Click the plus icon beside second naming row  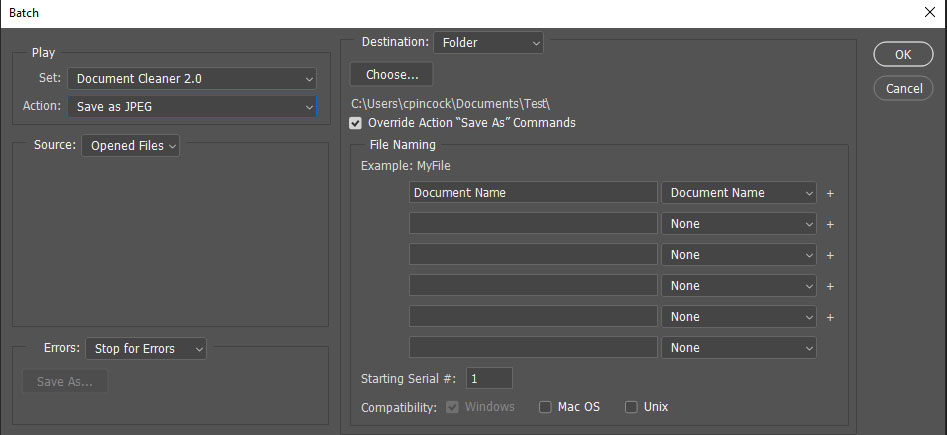click(829, 224)
